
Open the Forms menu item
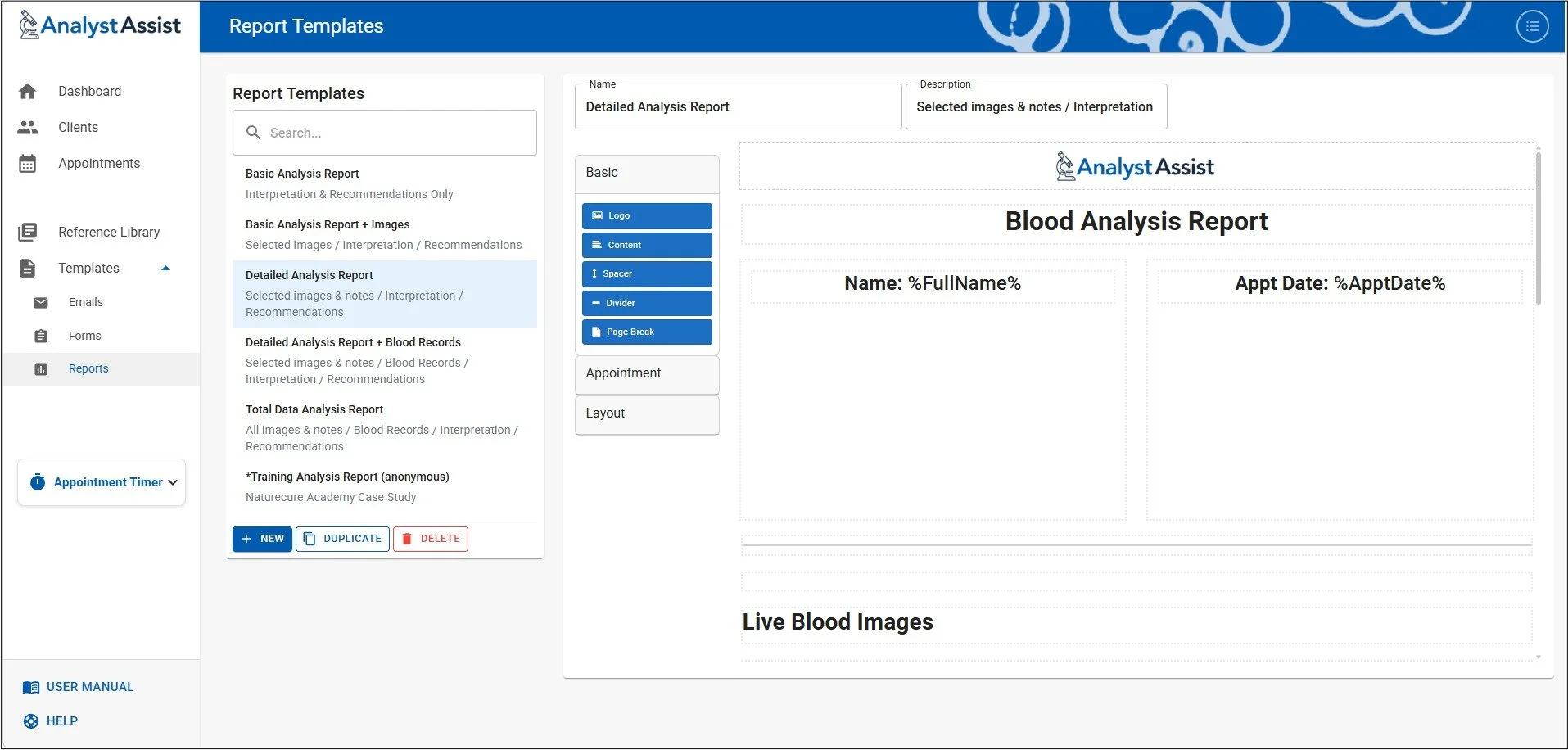[84, 336]
